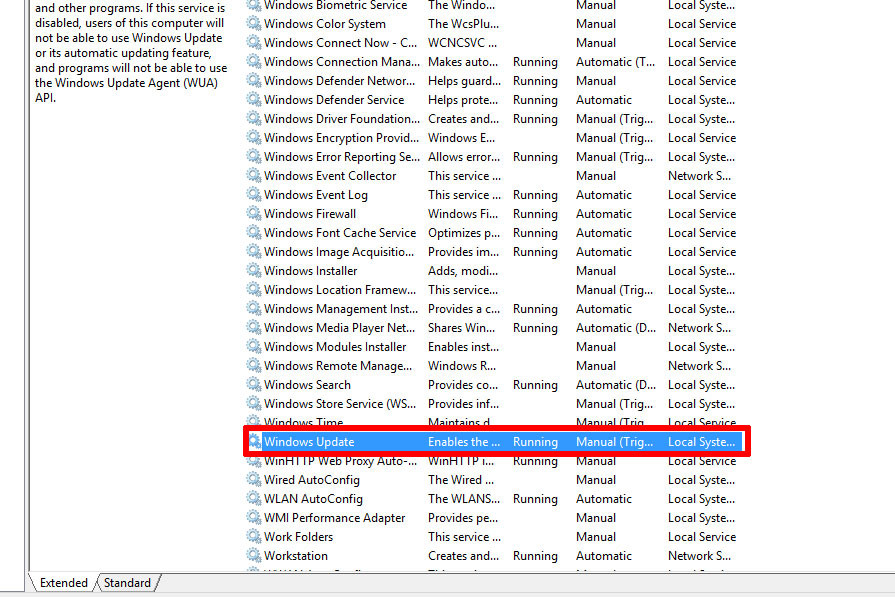
Task: Click the gear icon beside Windows Installer
Action: click(253, 271)
